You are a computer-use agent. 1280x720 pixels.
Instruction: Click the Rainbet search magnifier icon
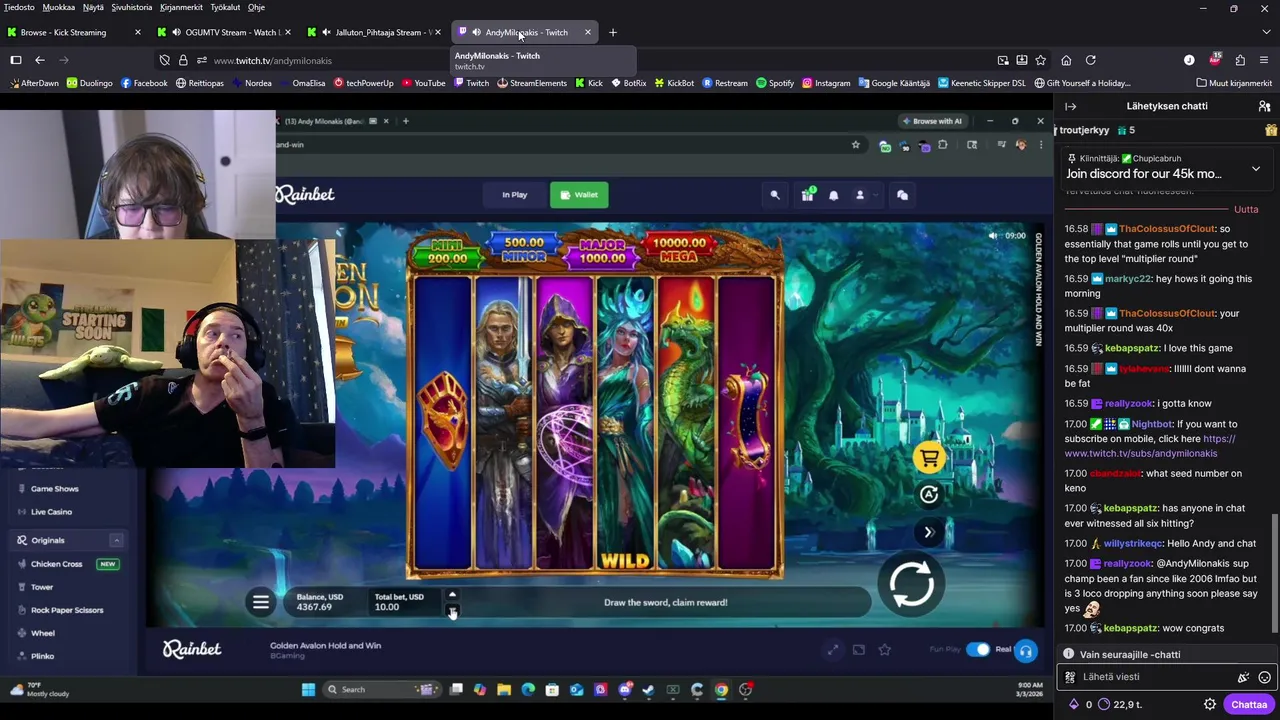click(775, 195)
